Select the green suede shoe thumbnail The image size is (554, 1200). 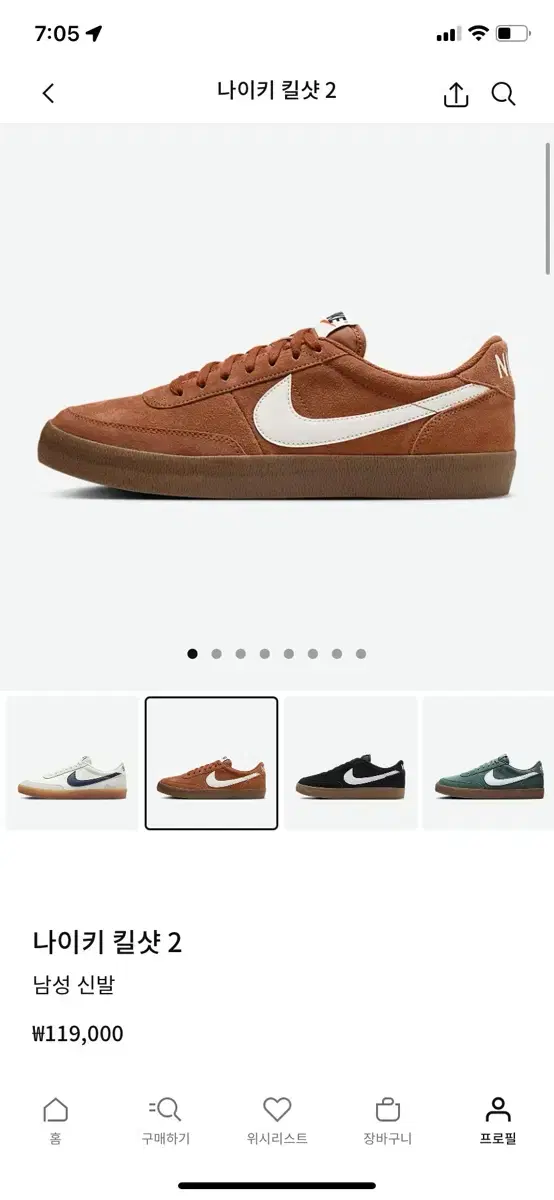[x=488, y=763]
